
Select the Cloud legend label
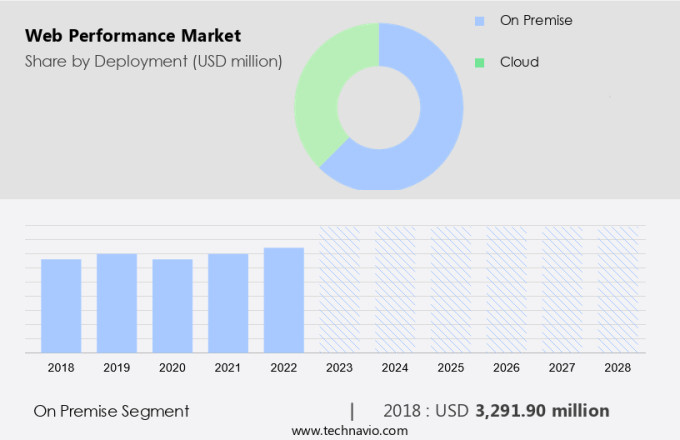coord(519,62)
